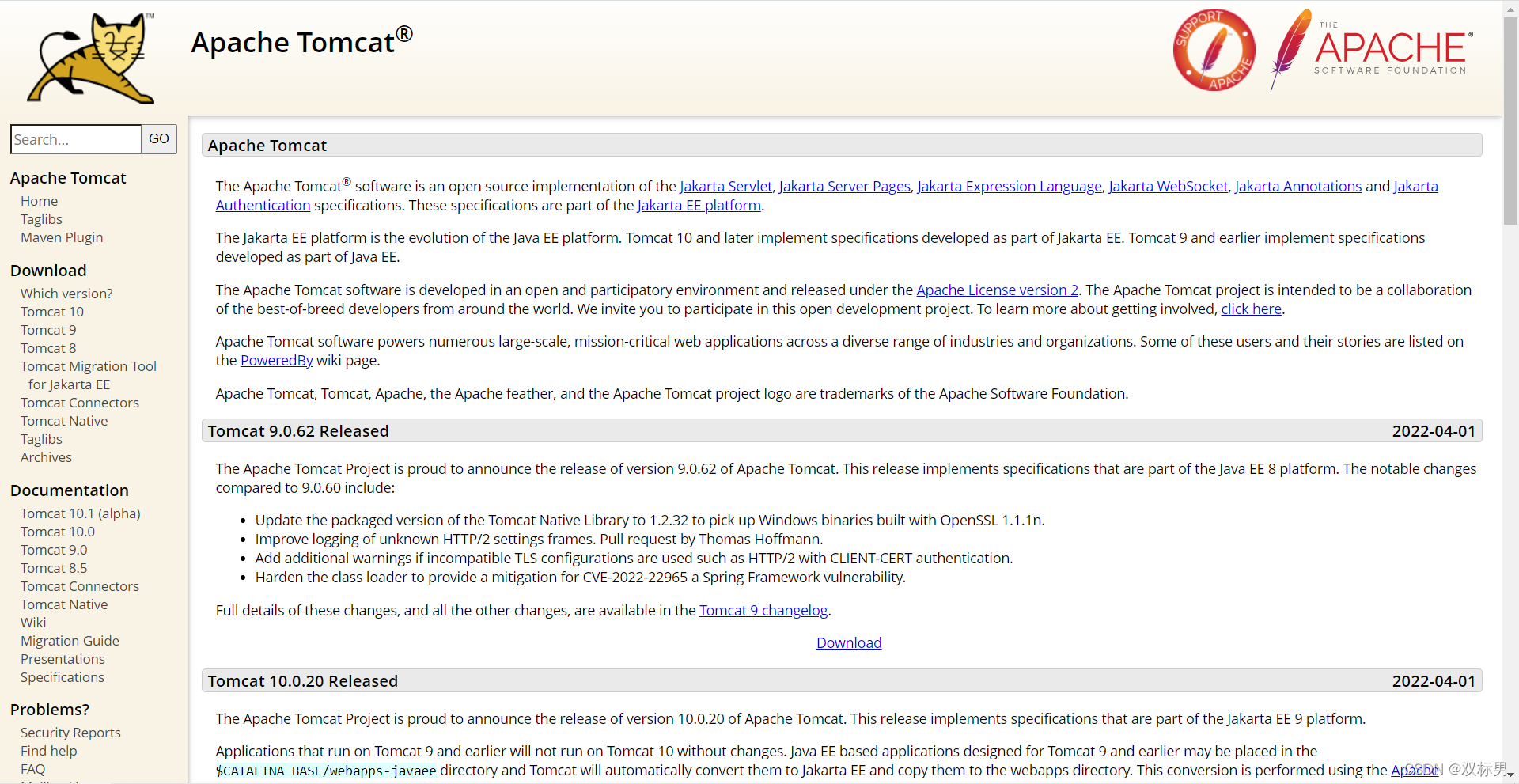Focus the Search text field
The height and width of the screenshot is (784, 1519).
(76, 139)
